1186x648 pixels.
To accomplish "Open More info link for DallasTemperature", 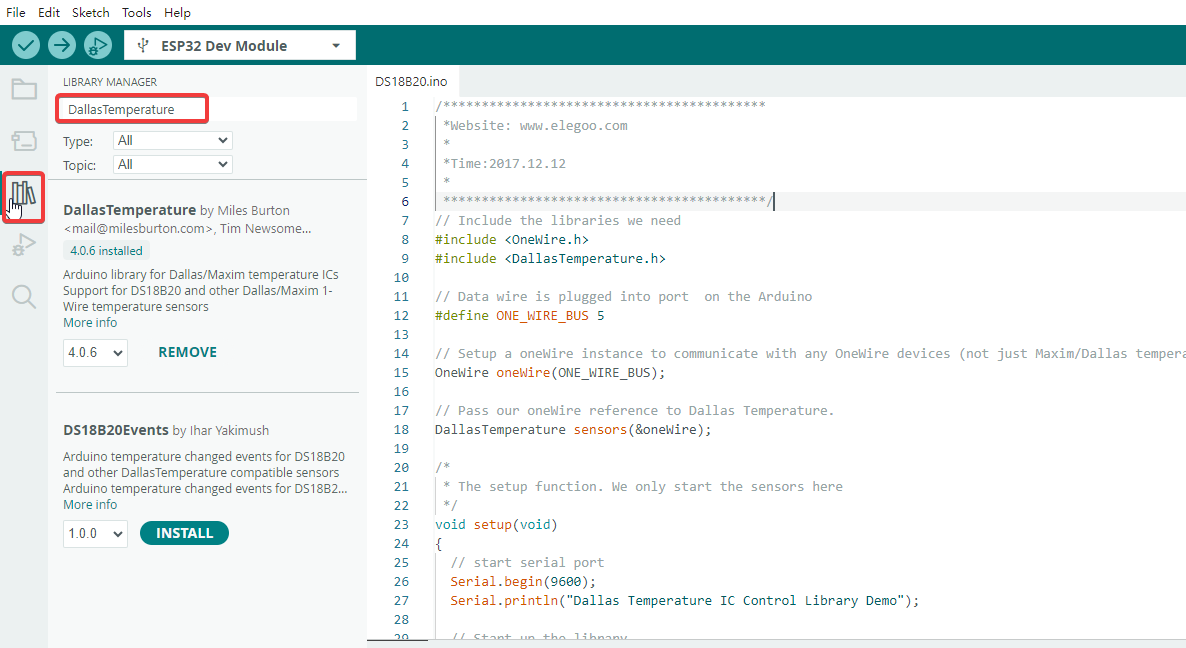I will coord(90,323).
